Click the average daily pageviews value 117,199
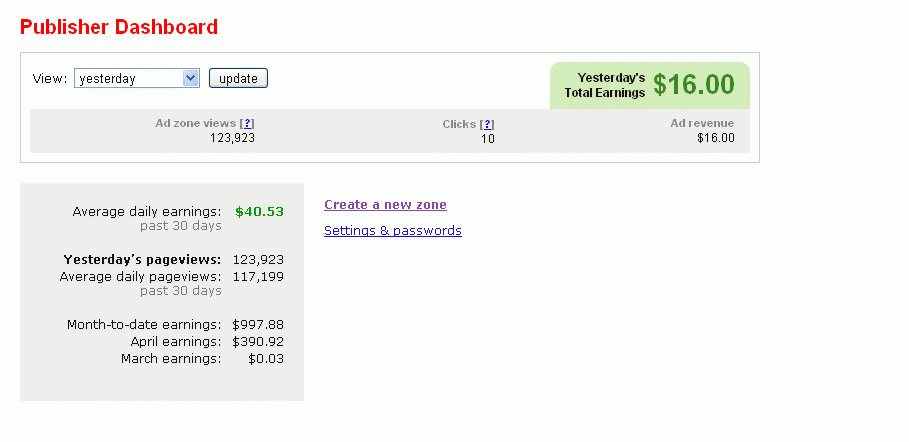 pos(257,276)
